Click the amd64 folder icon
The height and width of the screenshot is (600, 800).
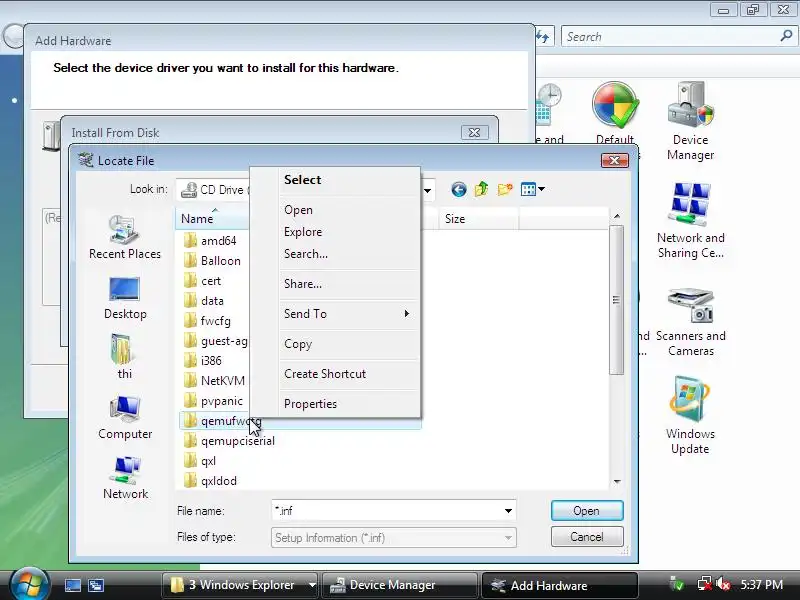point(190,240)
